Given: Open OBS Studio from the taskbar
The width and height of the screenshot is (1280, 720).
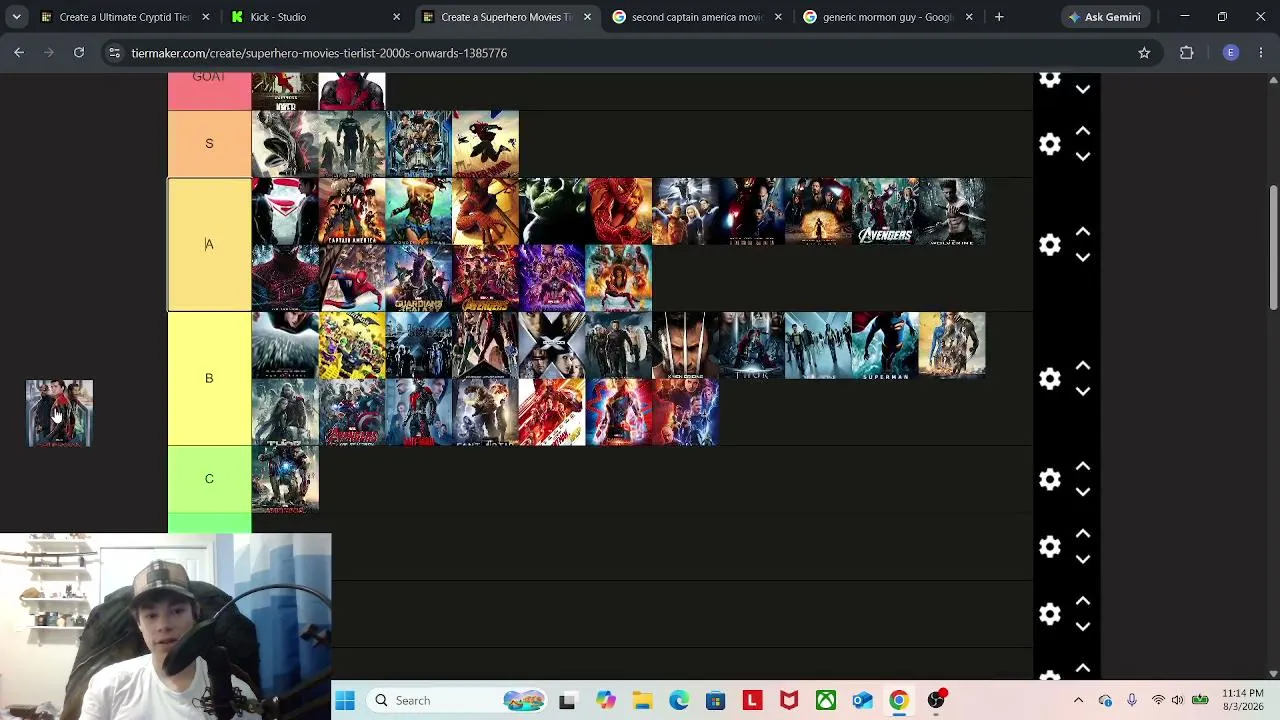Looking at the screenshot, I should (x=936, y=701).
